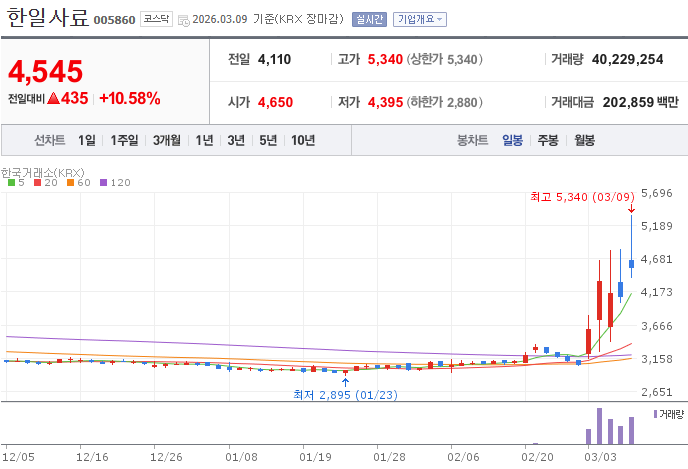Click the purple 거래량 legend swatch

pos(655,414)
